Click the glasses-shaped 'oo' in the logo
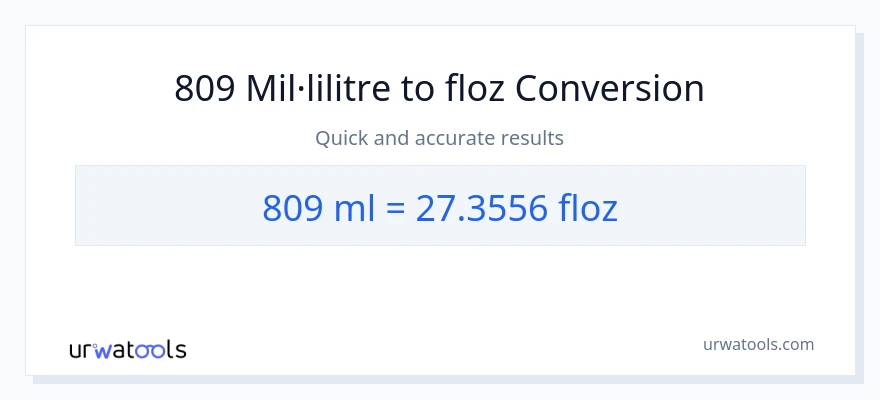 [x=152, y=350]
